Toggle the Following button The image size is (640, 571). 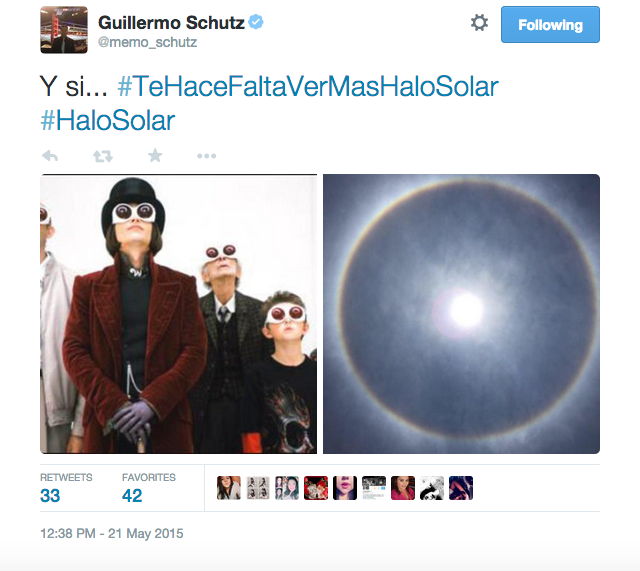point(550,24)
